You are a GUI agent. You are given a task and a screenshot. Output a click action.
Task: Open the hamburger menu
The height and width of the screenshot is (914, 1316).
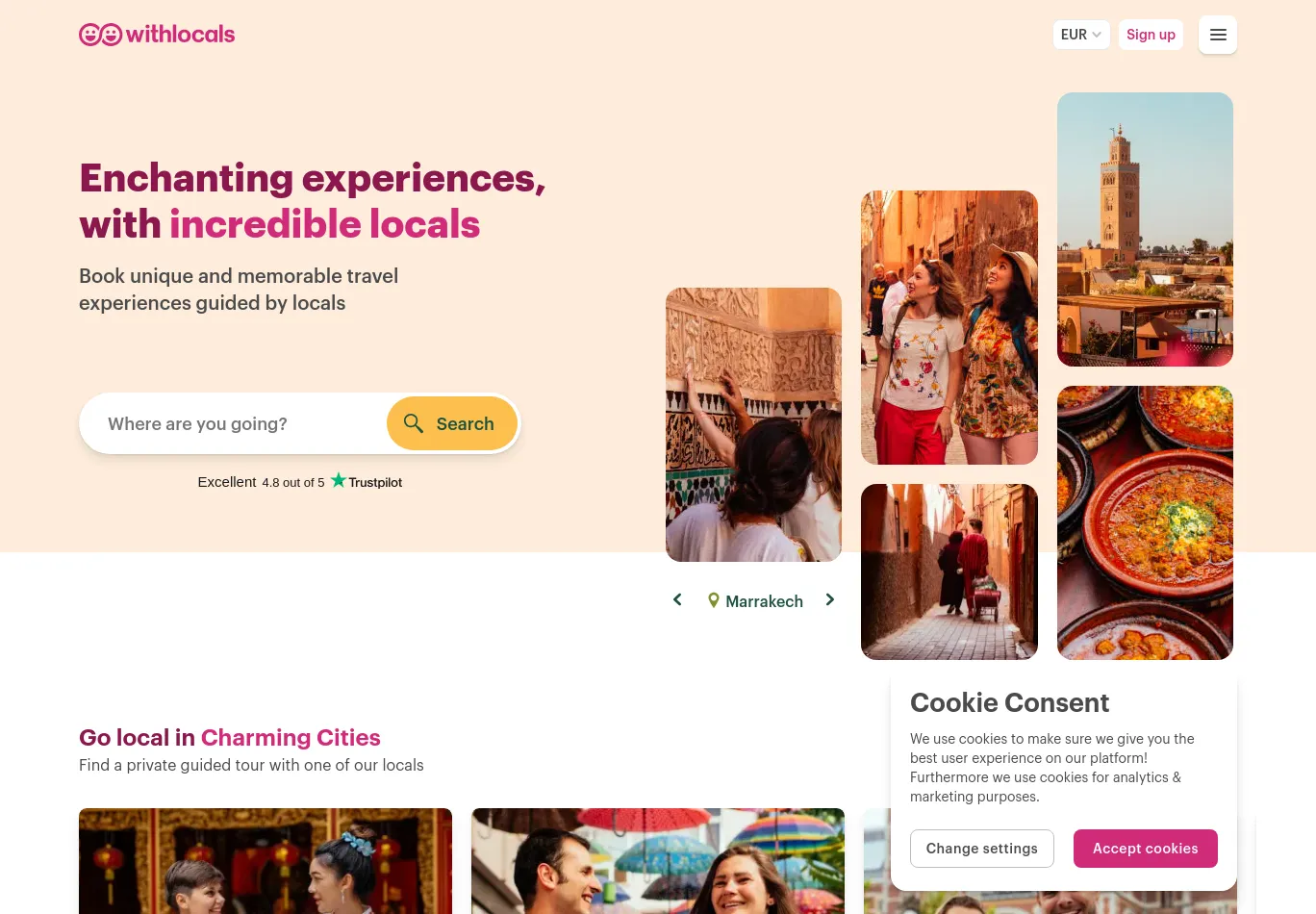pyautogui.click(x=1218, y=35)
